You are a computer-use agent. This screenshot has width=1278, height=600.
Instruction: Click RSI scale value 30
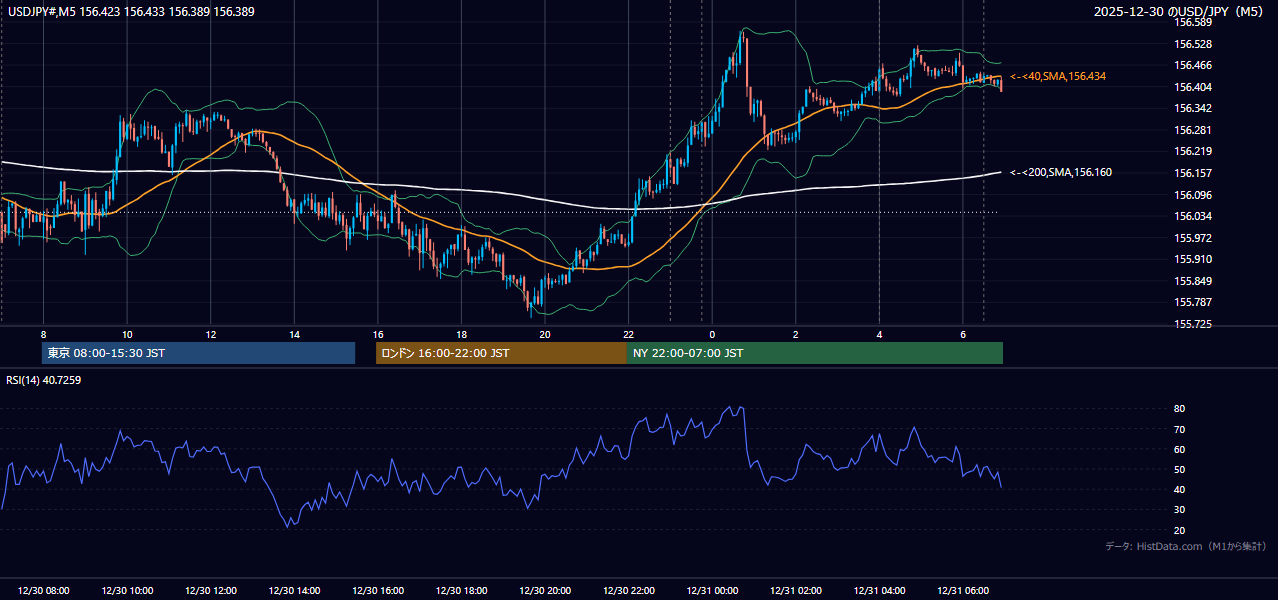pos(1179,510)
